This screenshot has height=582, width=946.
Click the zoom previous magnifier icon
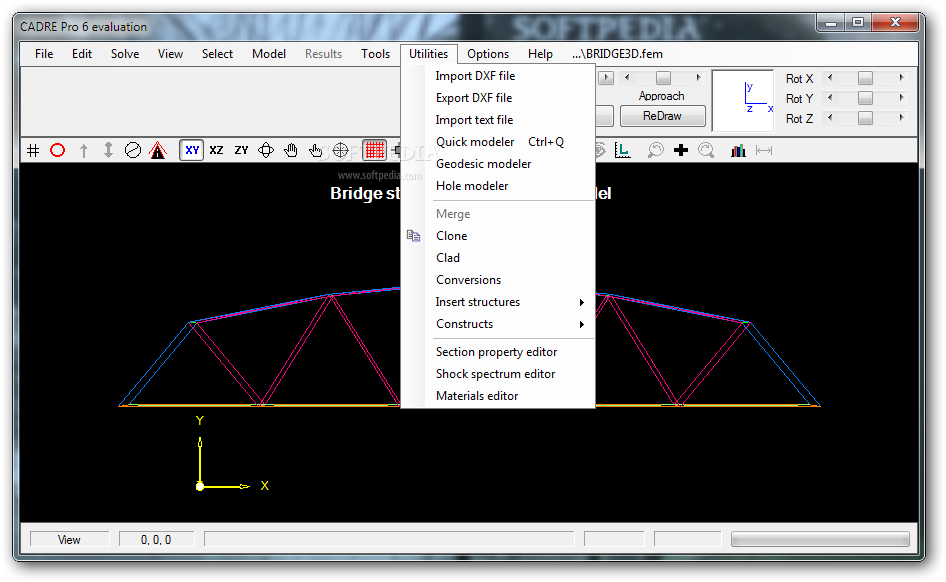click(656, 150)
